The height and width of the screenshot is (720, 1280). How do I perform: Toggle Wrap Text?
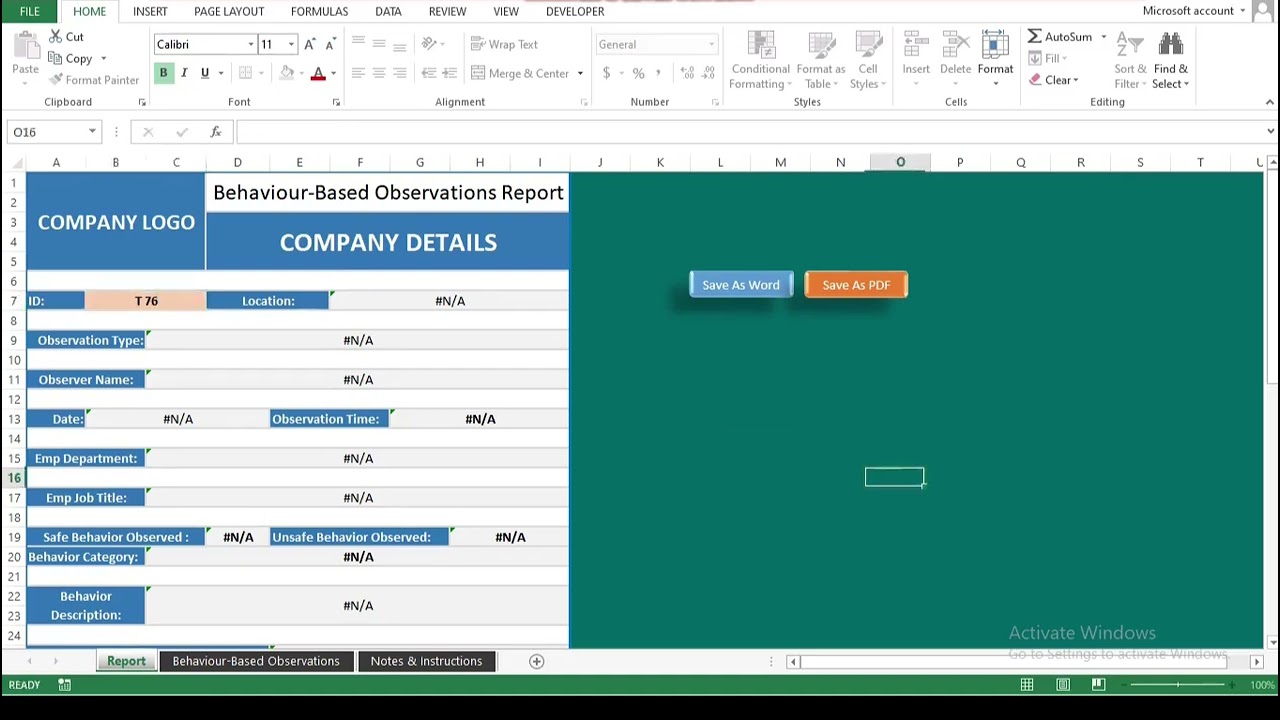(x=504, y=44)
